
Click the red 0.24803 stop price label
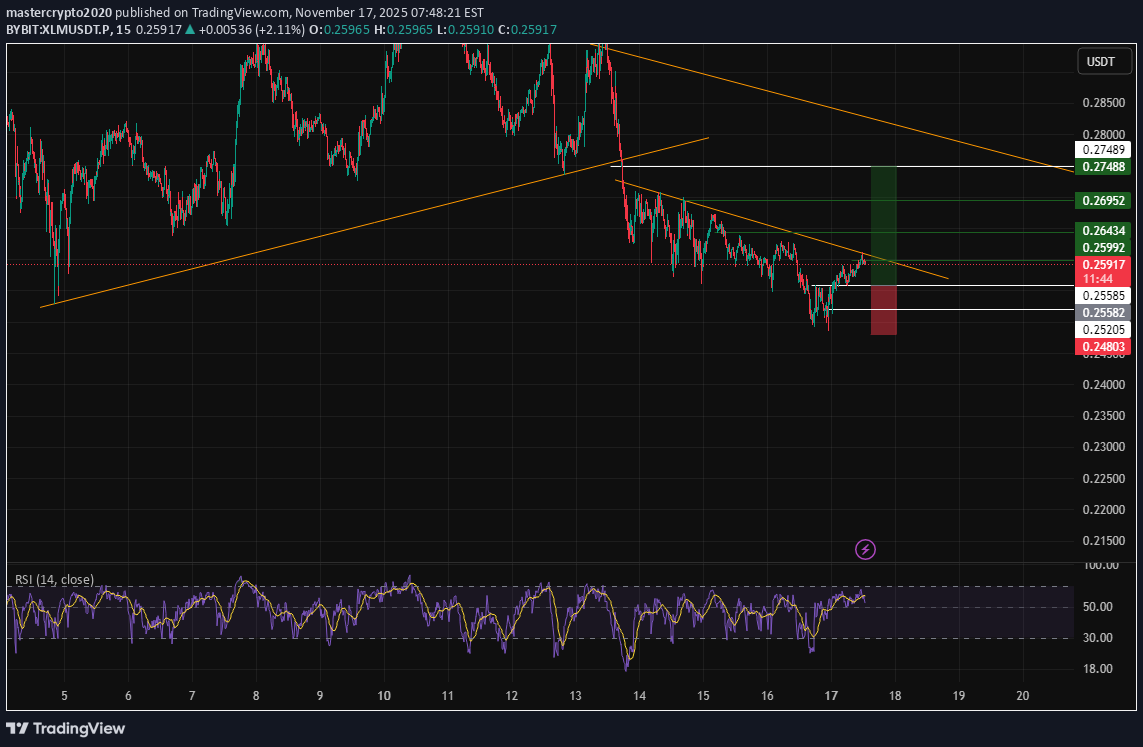pos(1103,347)
